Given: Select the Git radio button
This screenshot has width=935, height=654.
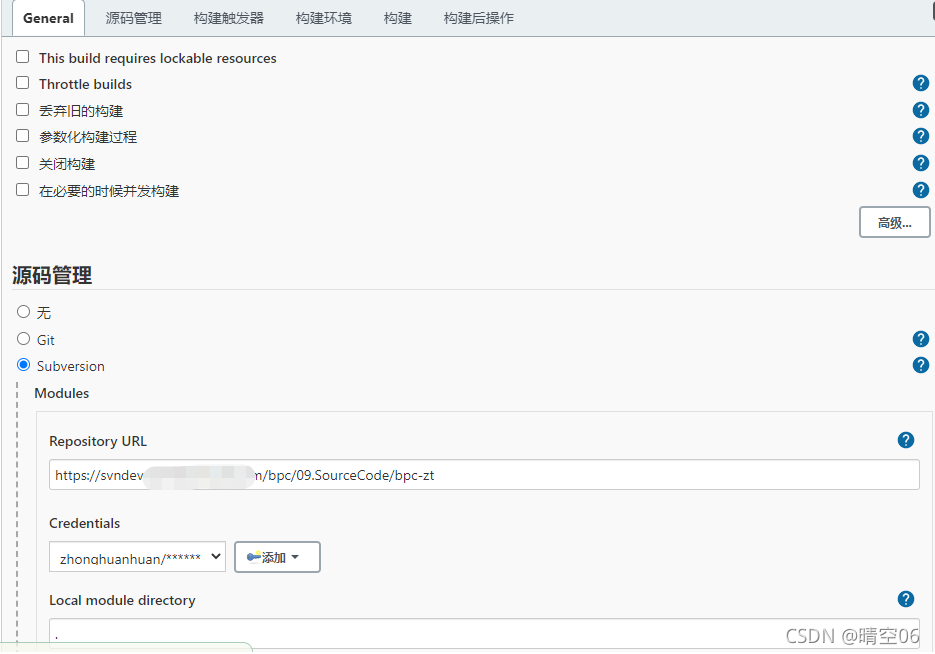Looking at the screenshot, I should 23,339.
